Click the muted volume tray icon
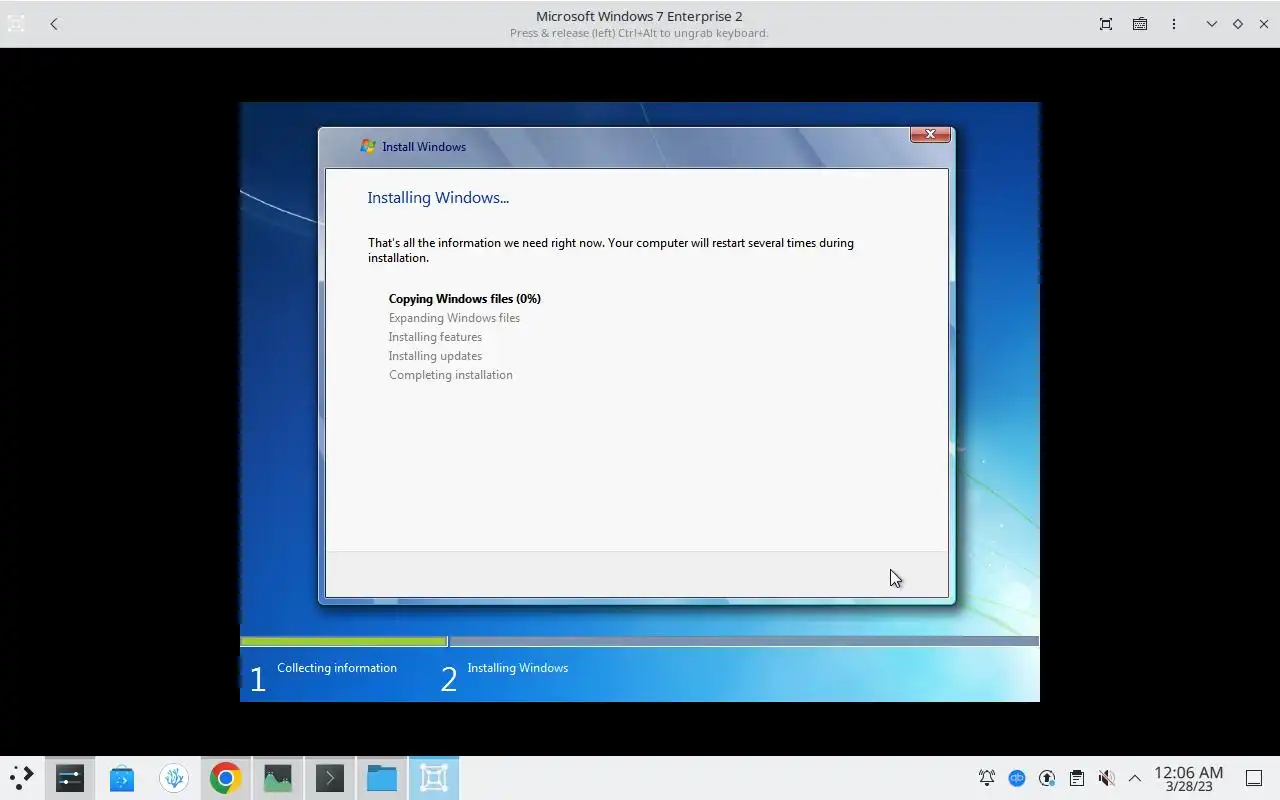The width and height of the screenshot is (1280, 800). [x=1106, y=778]
